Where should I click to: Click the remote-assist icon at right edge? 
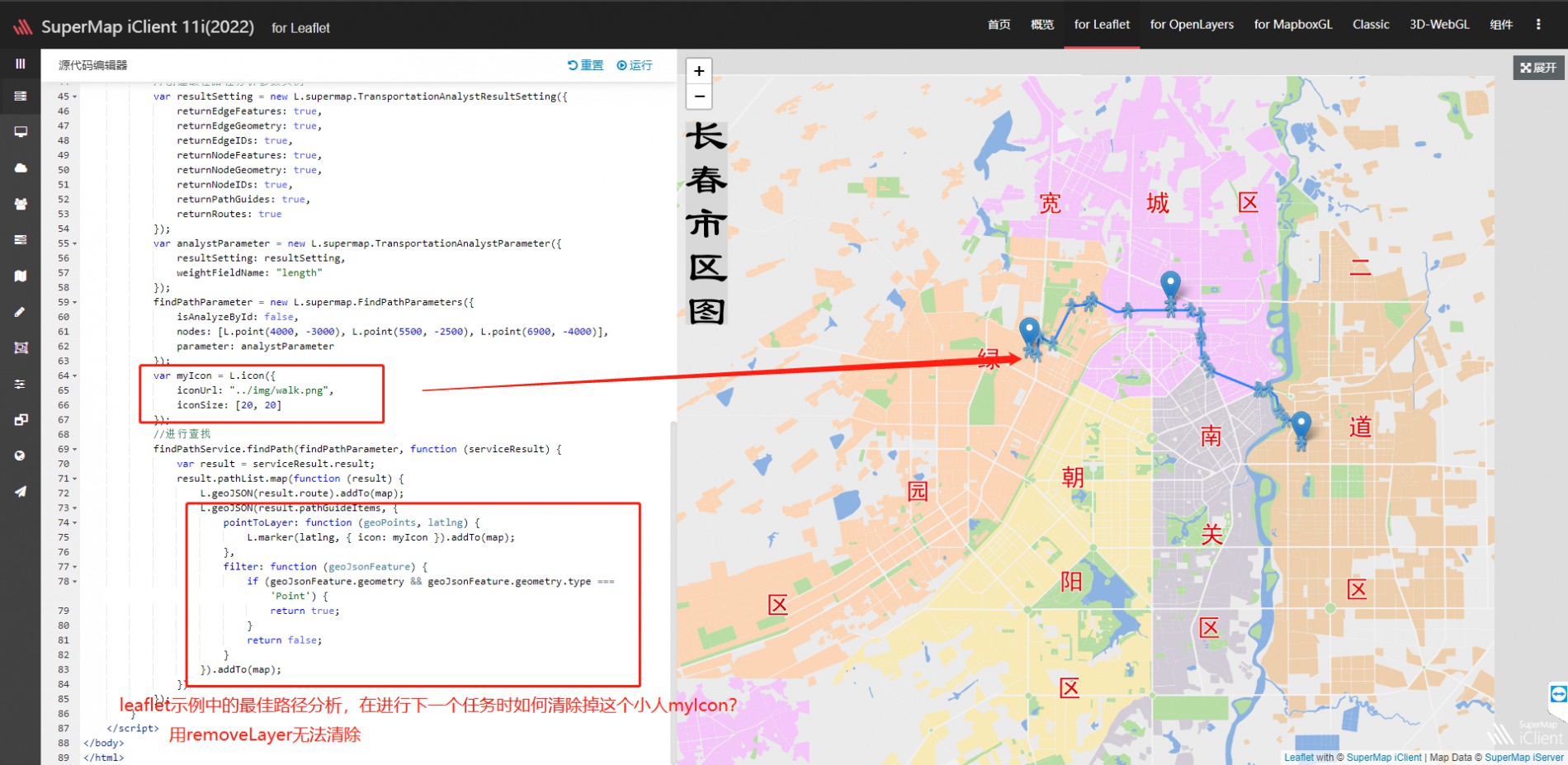coord(1558,694)
